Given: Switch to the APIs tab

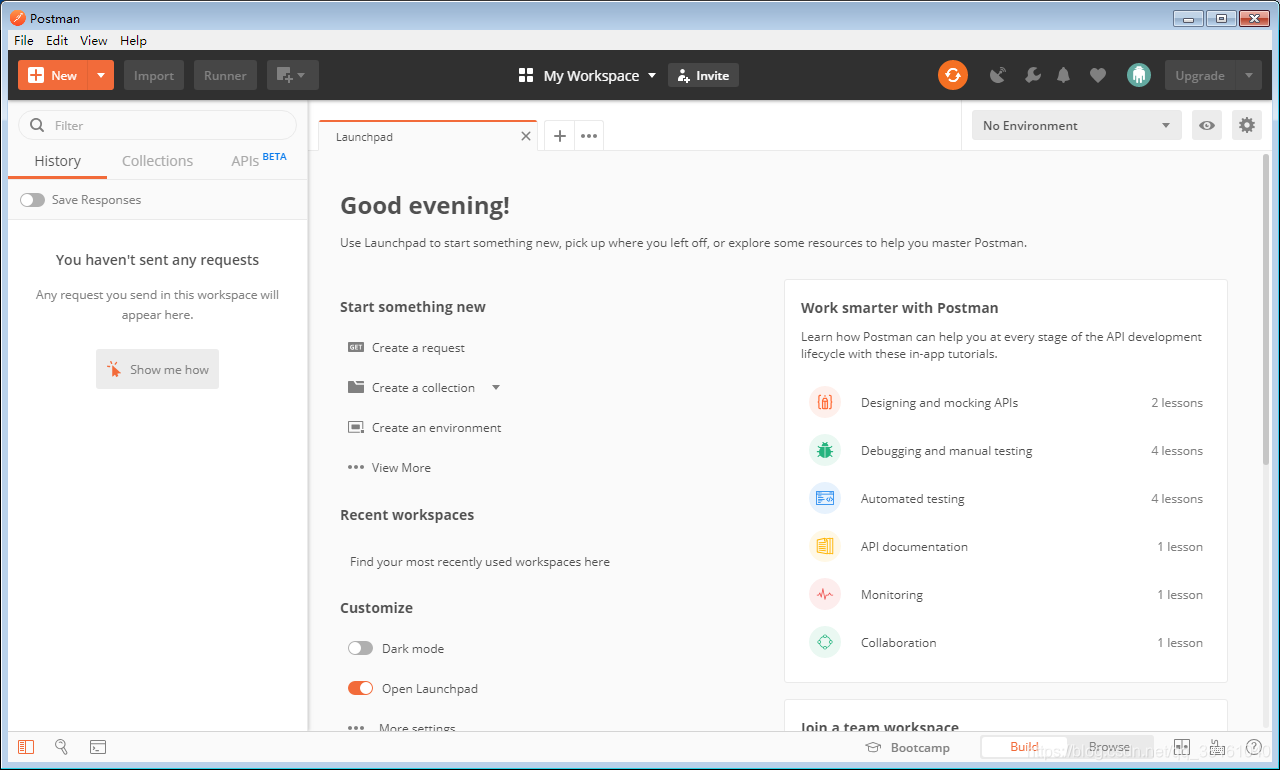Looking at the screenshot, I should pos(258,160).
